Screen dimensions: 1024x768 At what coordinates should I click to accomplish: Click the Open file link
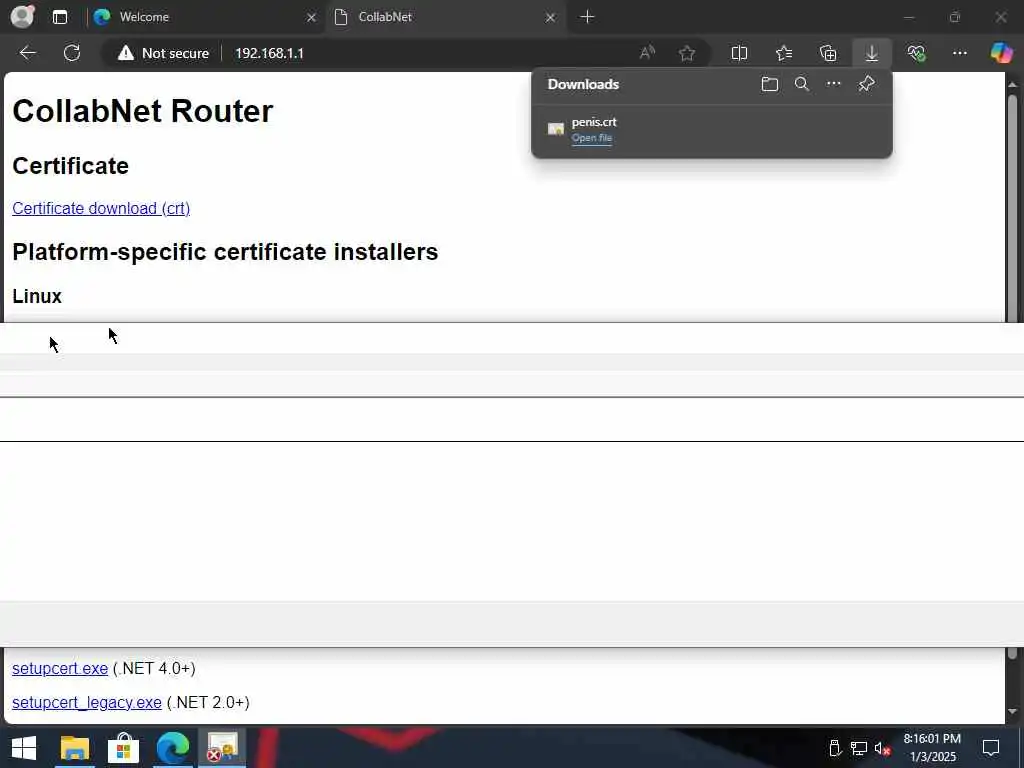[592, 138]
